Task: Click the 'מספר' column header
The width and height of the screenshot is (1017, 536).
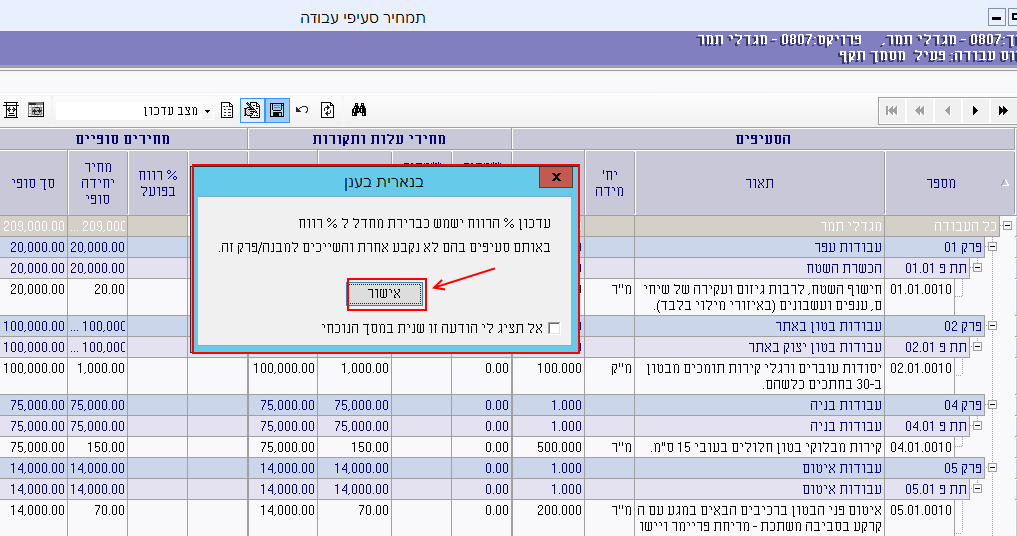Action: [x=940, y=182]
